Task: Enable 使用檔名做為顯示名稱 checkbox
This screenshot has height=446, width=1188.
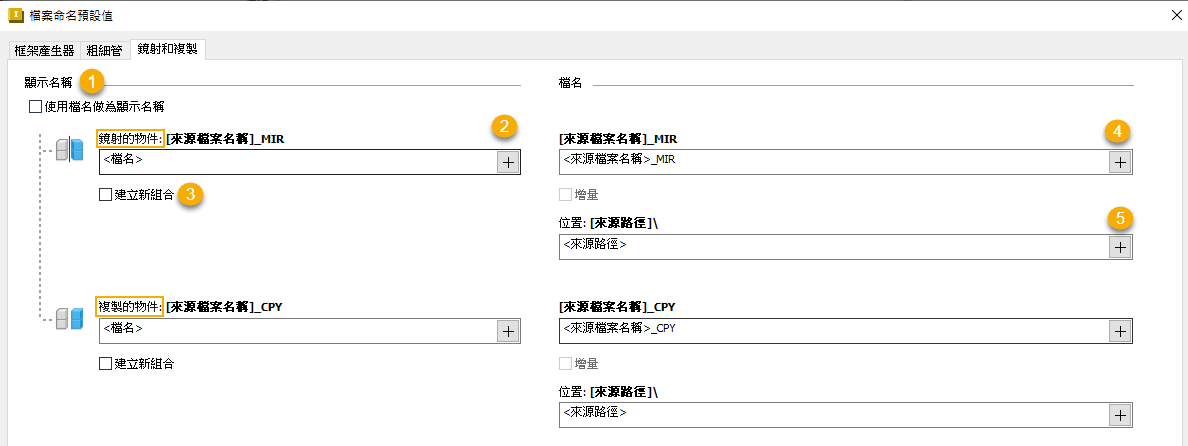Action: click(x=36, y=106)
